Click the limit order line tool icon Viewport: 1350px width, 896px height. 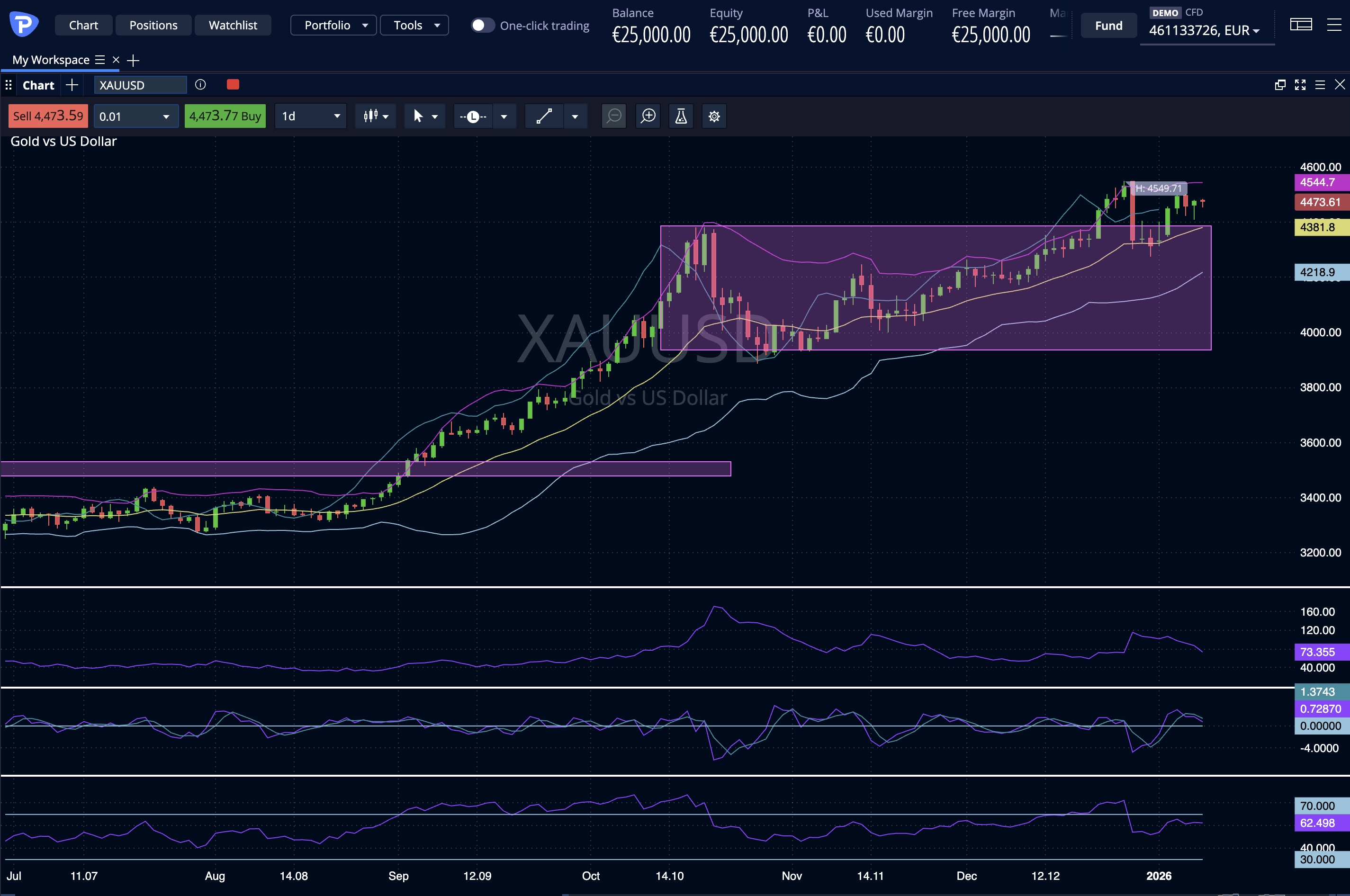pyautogui.click(x=473, y=116)
